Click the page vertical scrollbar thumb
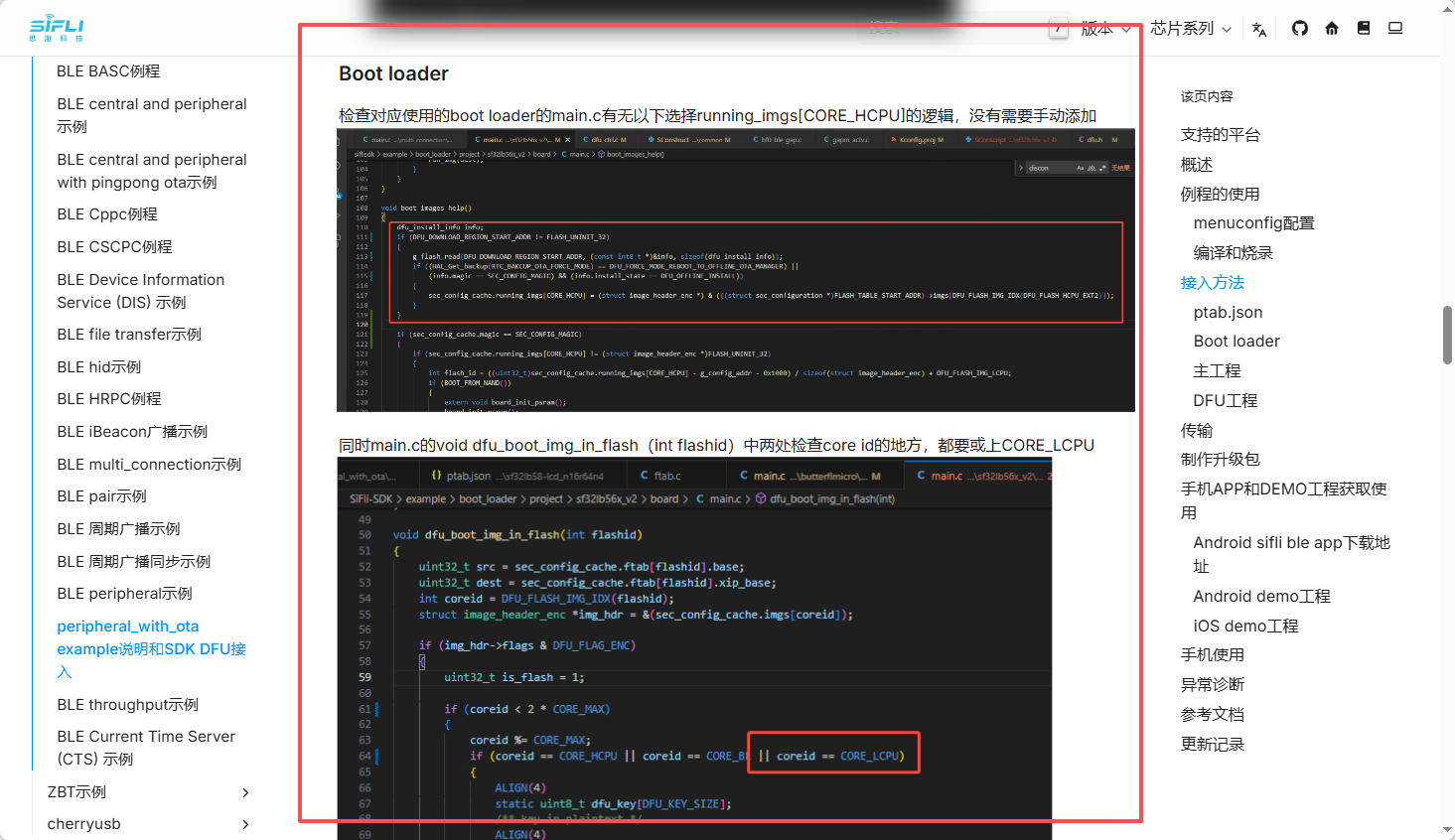This screenshot has width=1455, height=840. (1447, 335)
